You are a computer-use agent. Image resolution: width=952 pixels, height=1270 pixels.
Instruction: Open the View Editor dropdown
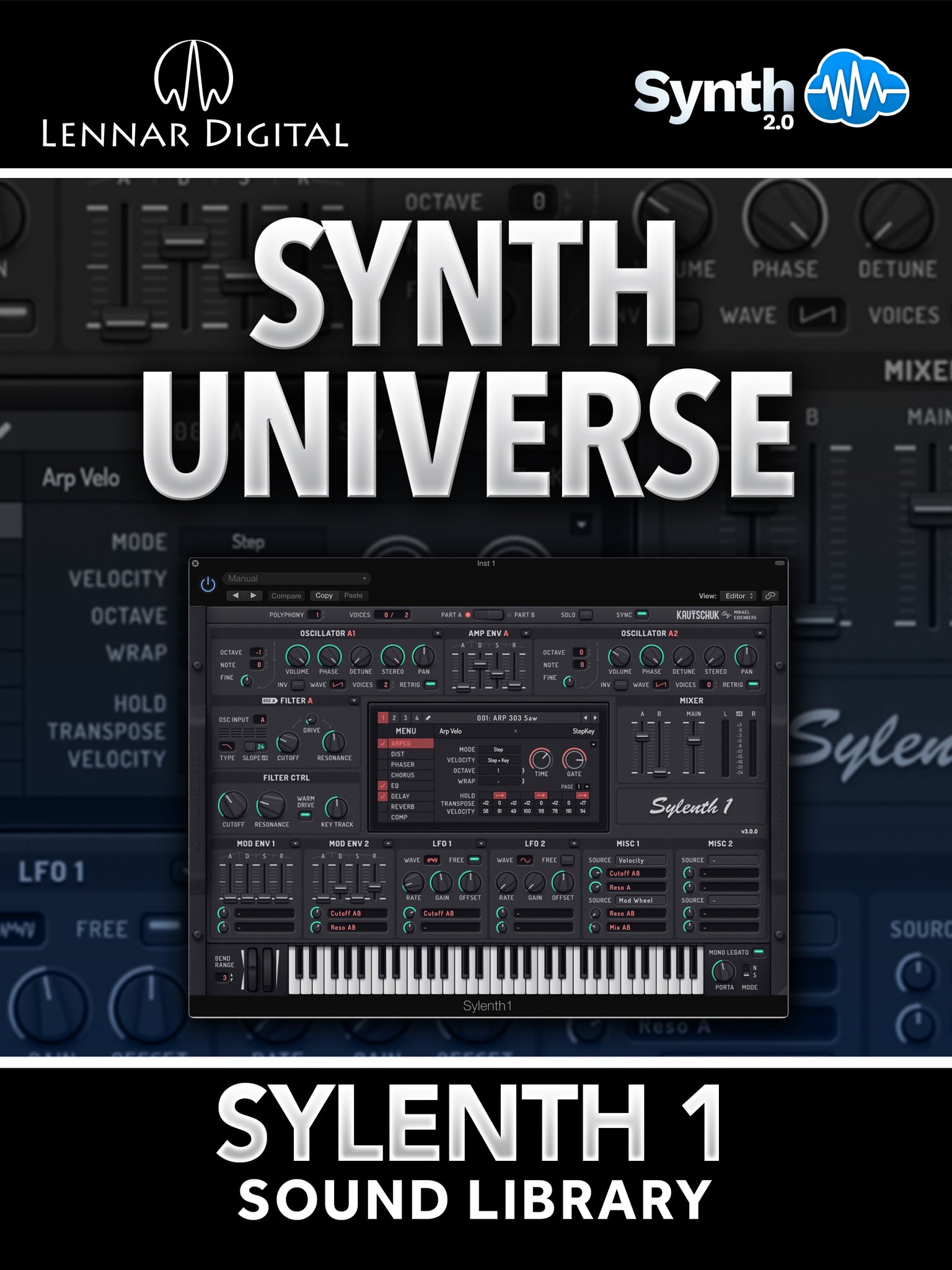(739, 595)
